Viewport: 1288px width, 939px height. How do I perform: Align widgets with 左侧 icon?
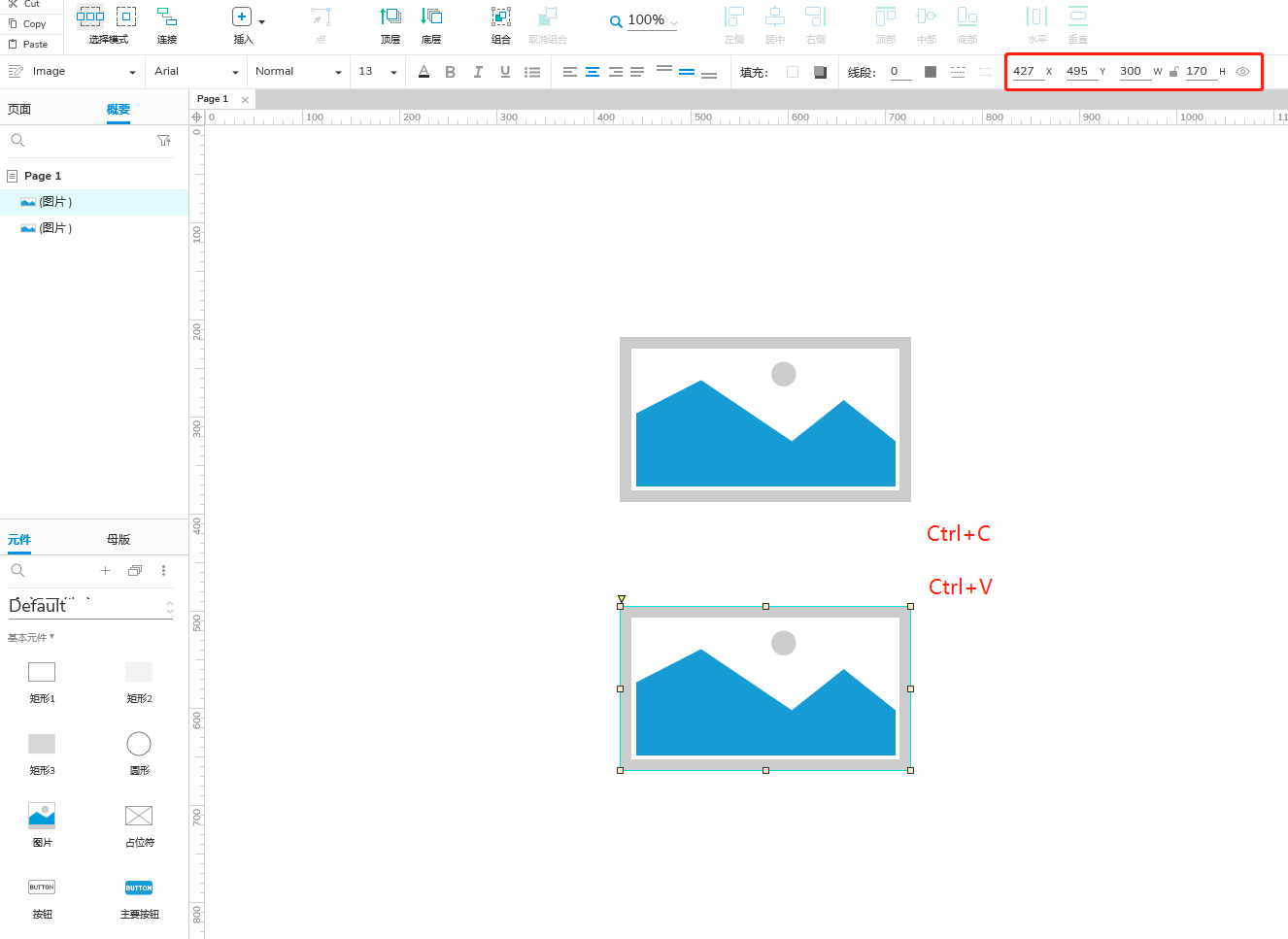coord(734,17)
